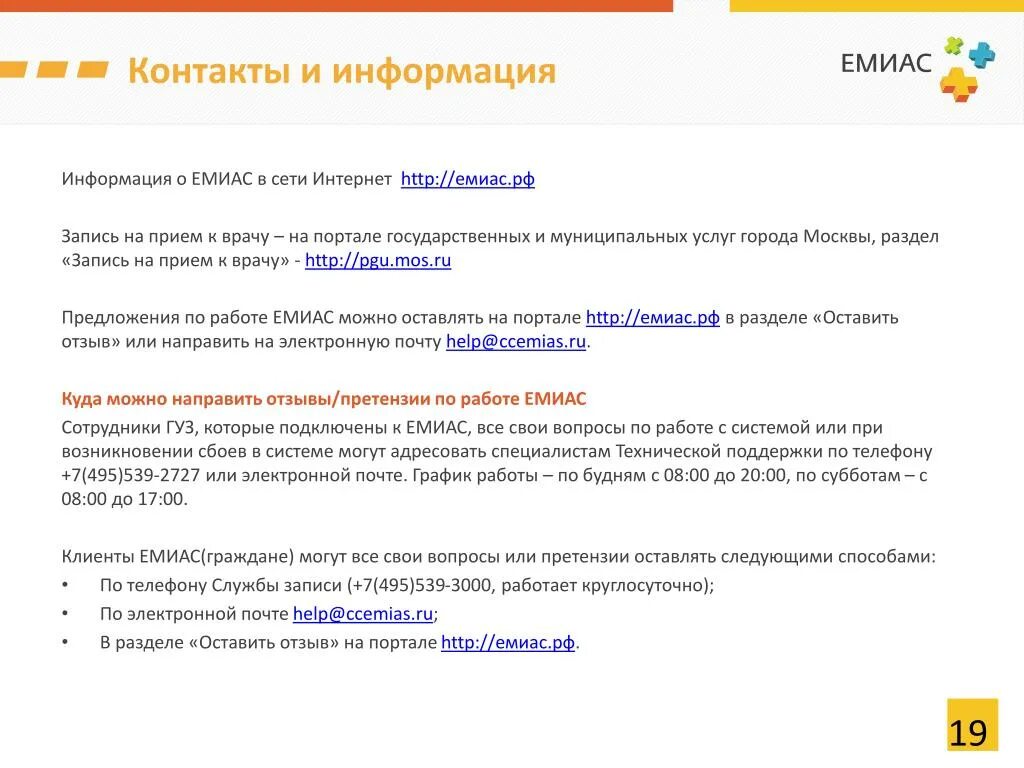
Task: Click the text "Запись на прием к врачу – на портале"
Action: pyautogui.click(x=221, y=236)
